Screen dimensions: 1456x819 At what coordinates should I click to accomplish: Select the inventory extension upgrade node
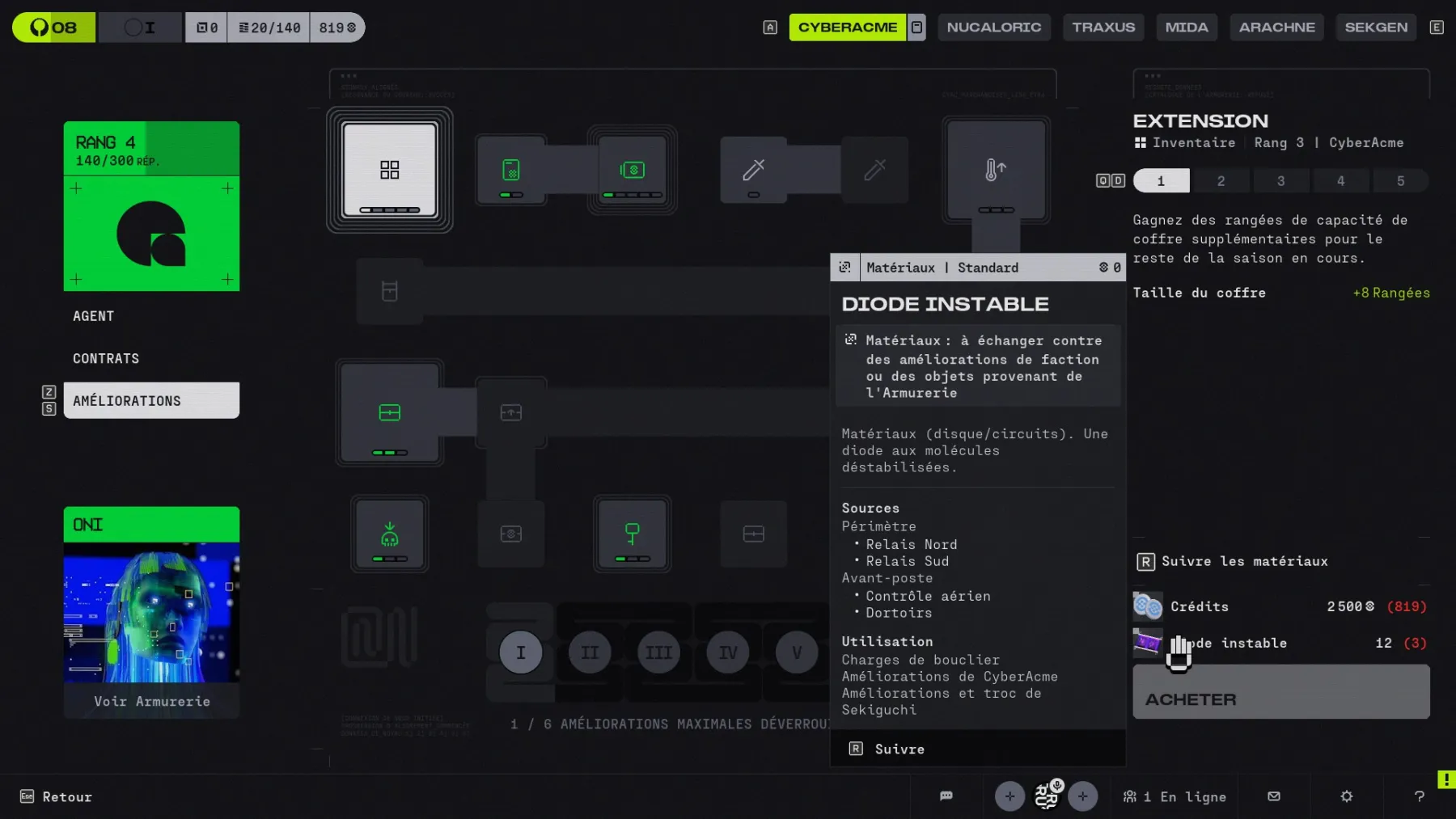(x=389, y=170)
